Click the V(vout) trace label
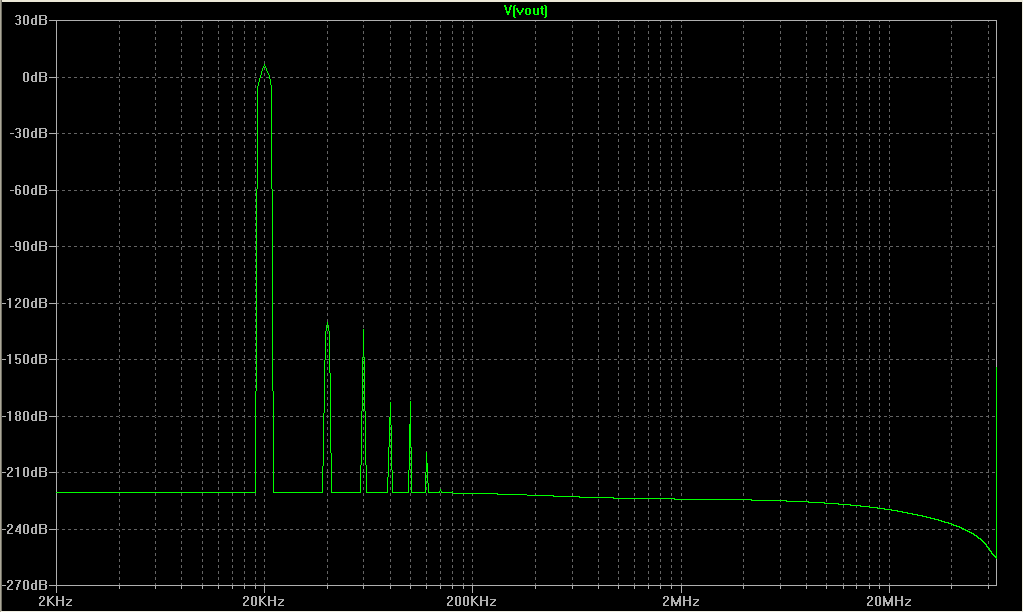This screenshot has height=613, width=1024. click(526, 10)
